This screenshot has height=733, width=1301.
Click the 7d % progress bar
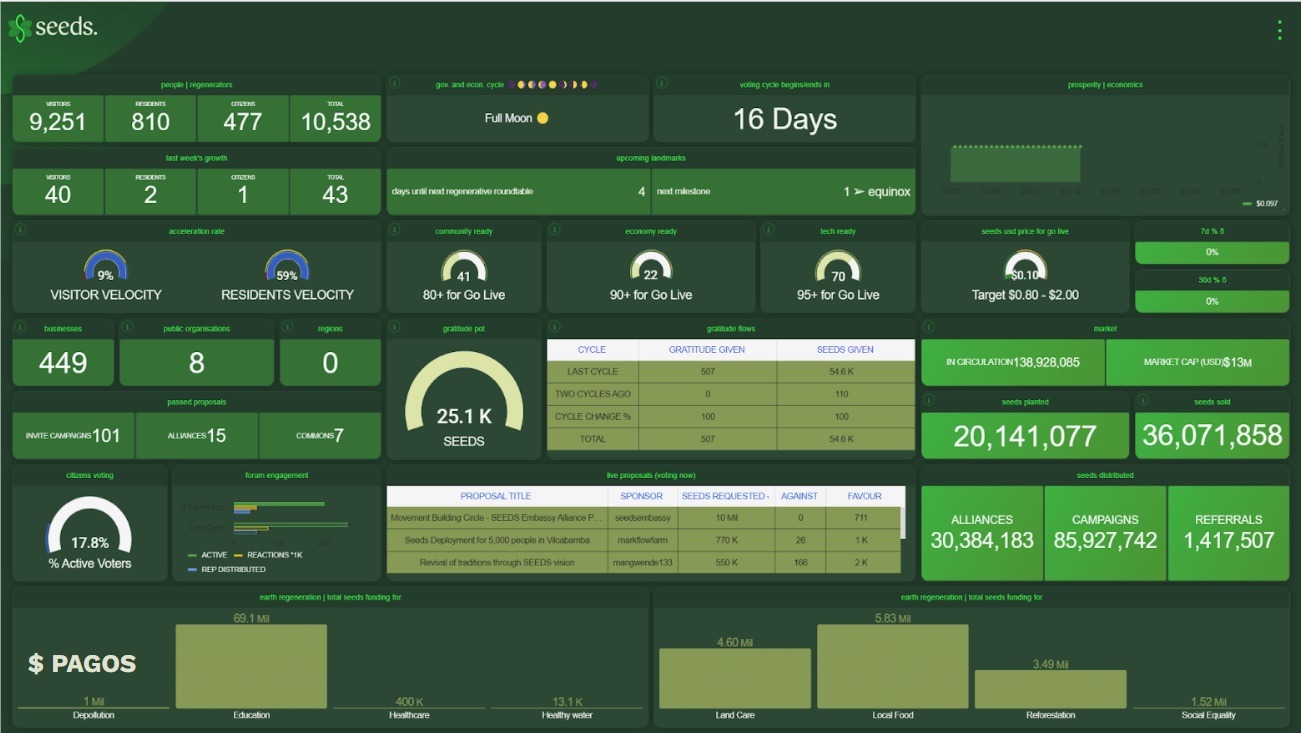pyautogui.click(x=1212, y=252)
